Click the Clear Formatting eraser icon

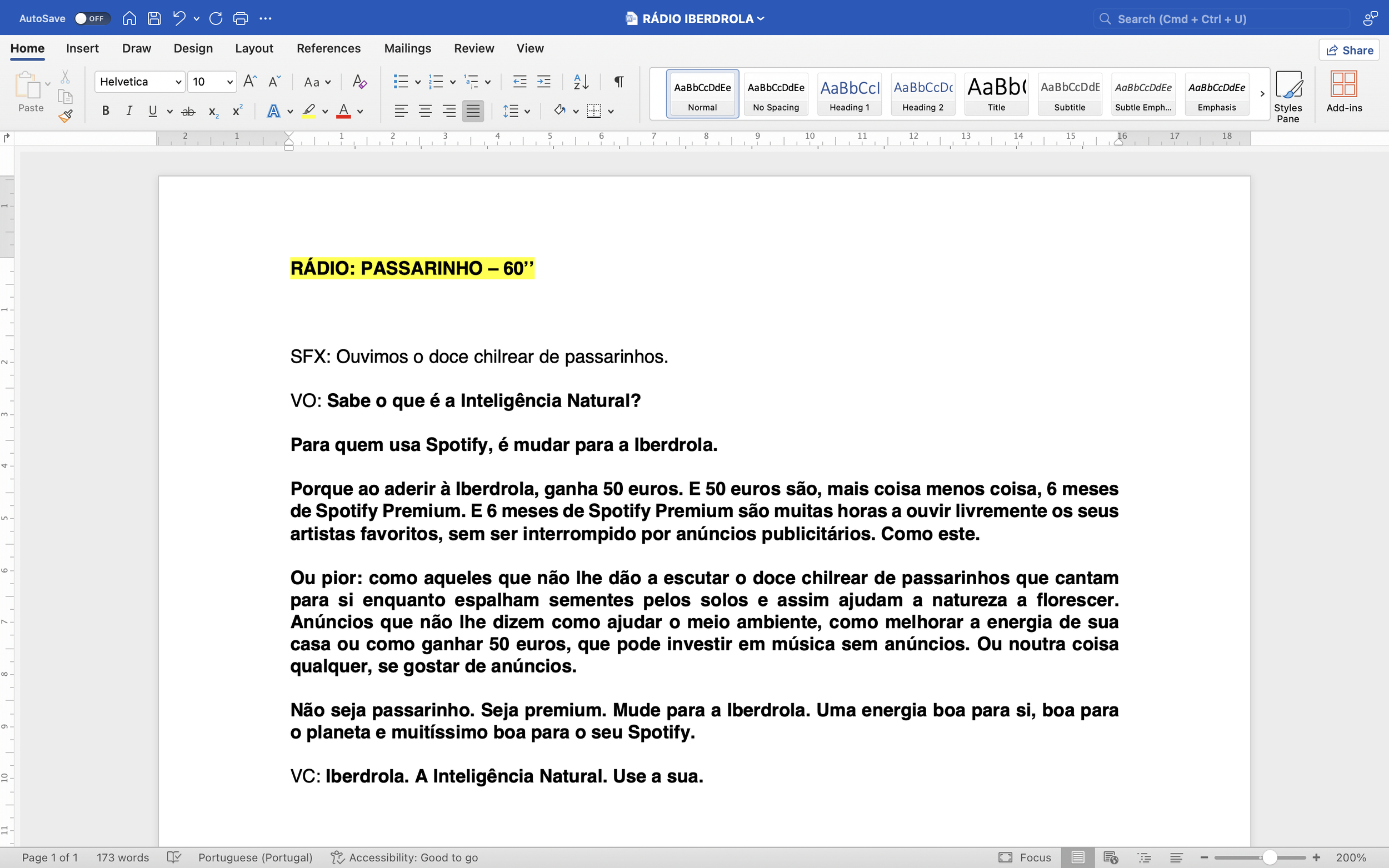[x=359, y=82]
